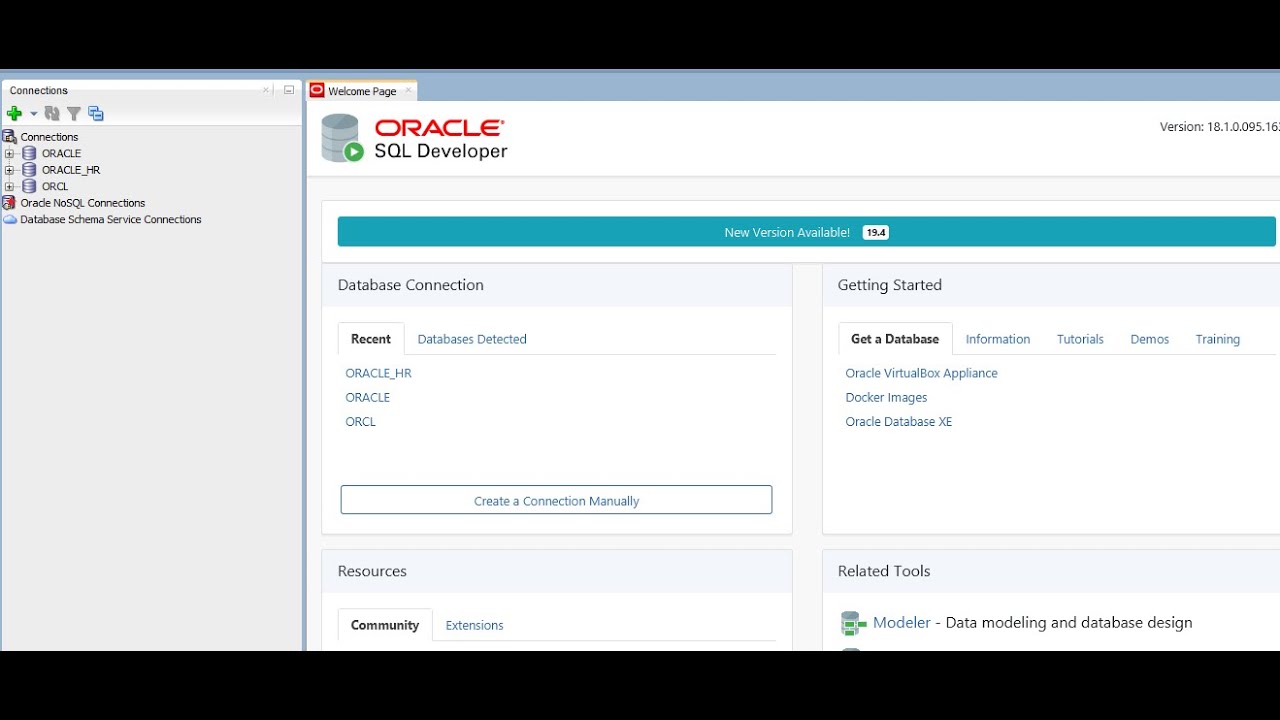Click the Resources section heading
This screenshot has height=720, width=1280.
point(372,571)
